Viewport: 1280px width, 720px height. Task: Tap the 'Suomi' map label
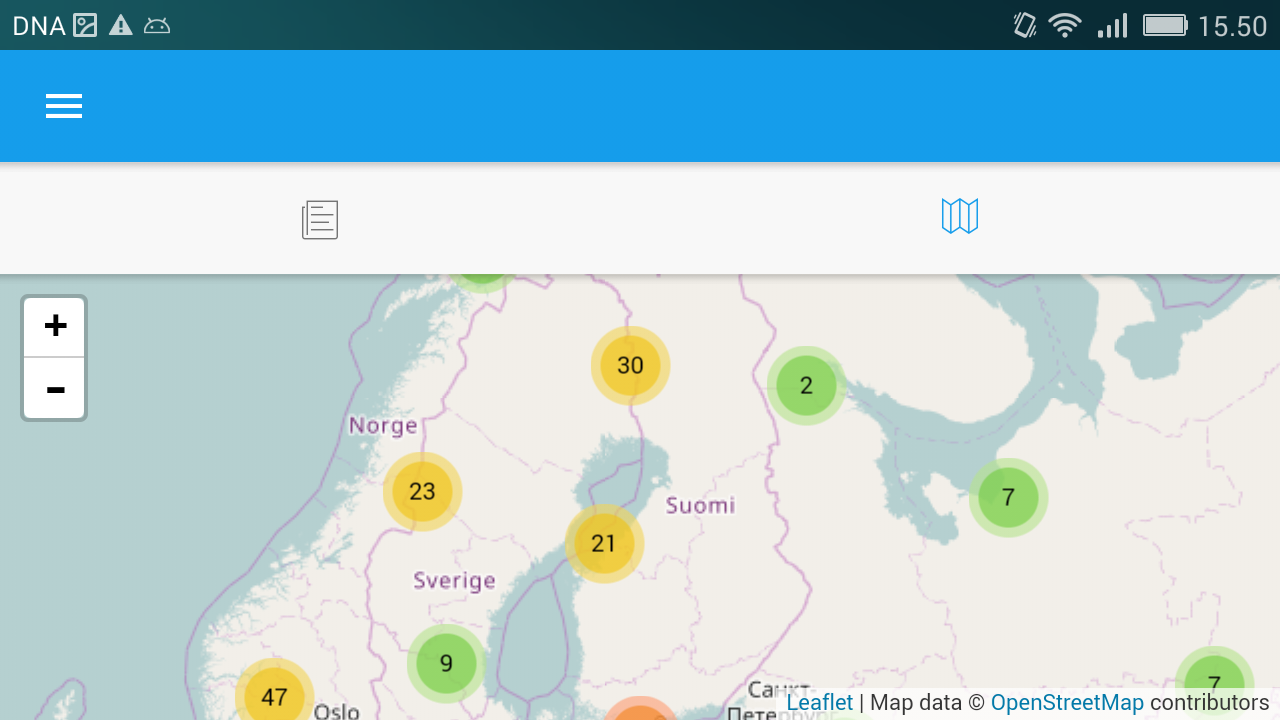(x=700, y=505)
